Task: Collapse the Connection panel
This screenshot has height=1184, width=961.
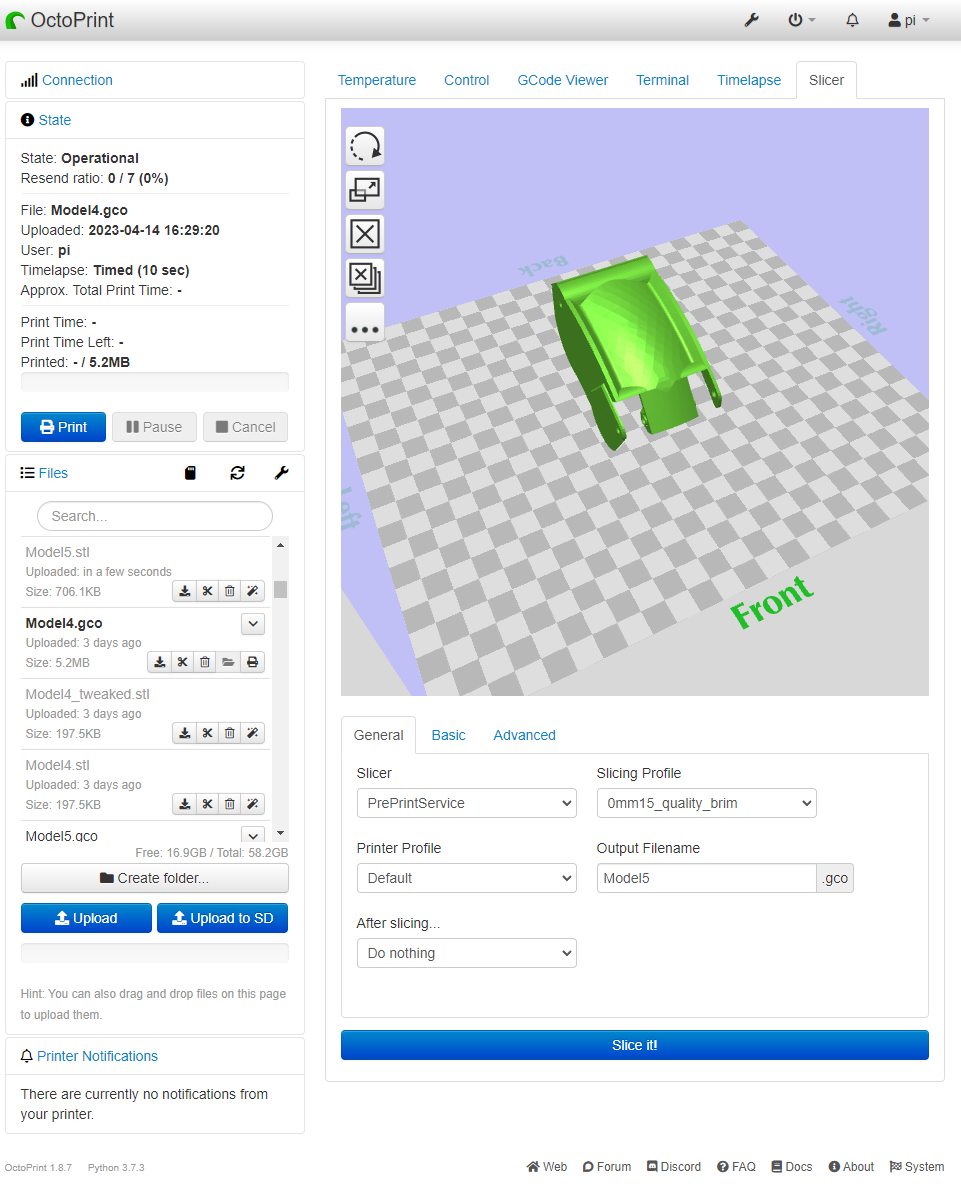Action: [x=77, y=80]
